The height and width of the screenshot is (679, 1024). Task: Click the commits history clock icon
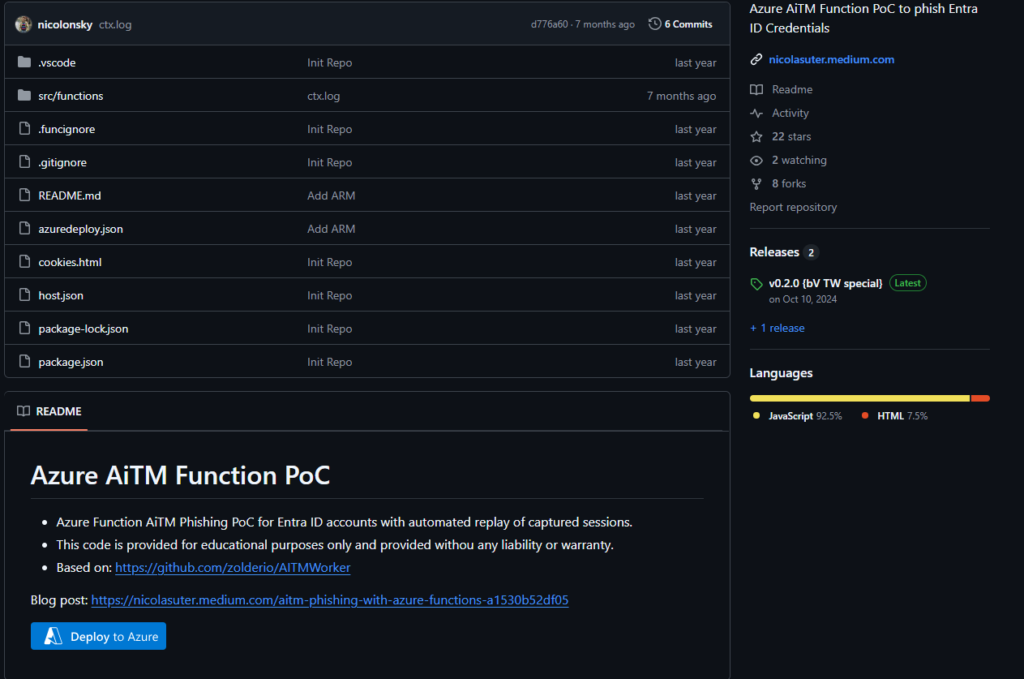654,24
